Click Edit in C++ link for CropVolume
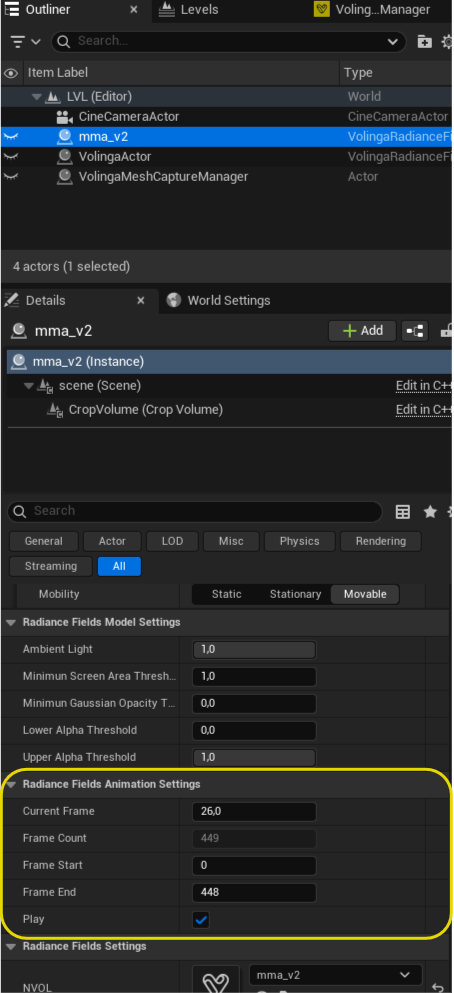The width and height of the screenshot is (454, 993). (x=424, y=410)
